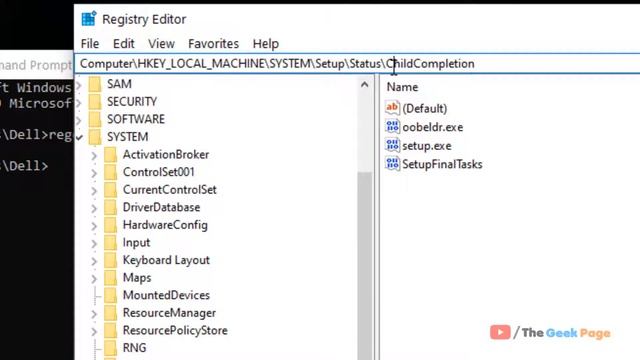Expand the Maps key
The image size is (640, 360).
pyautogui.click(x=94, y=278)
